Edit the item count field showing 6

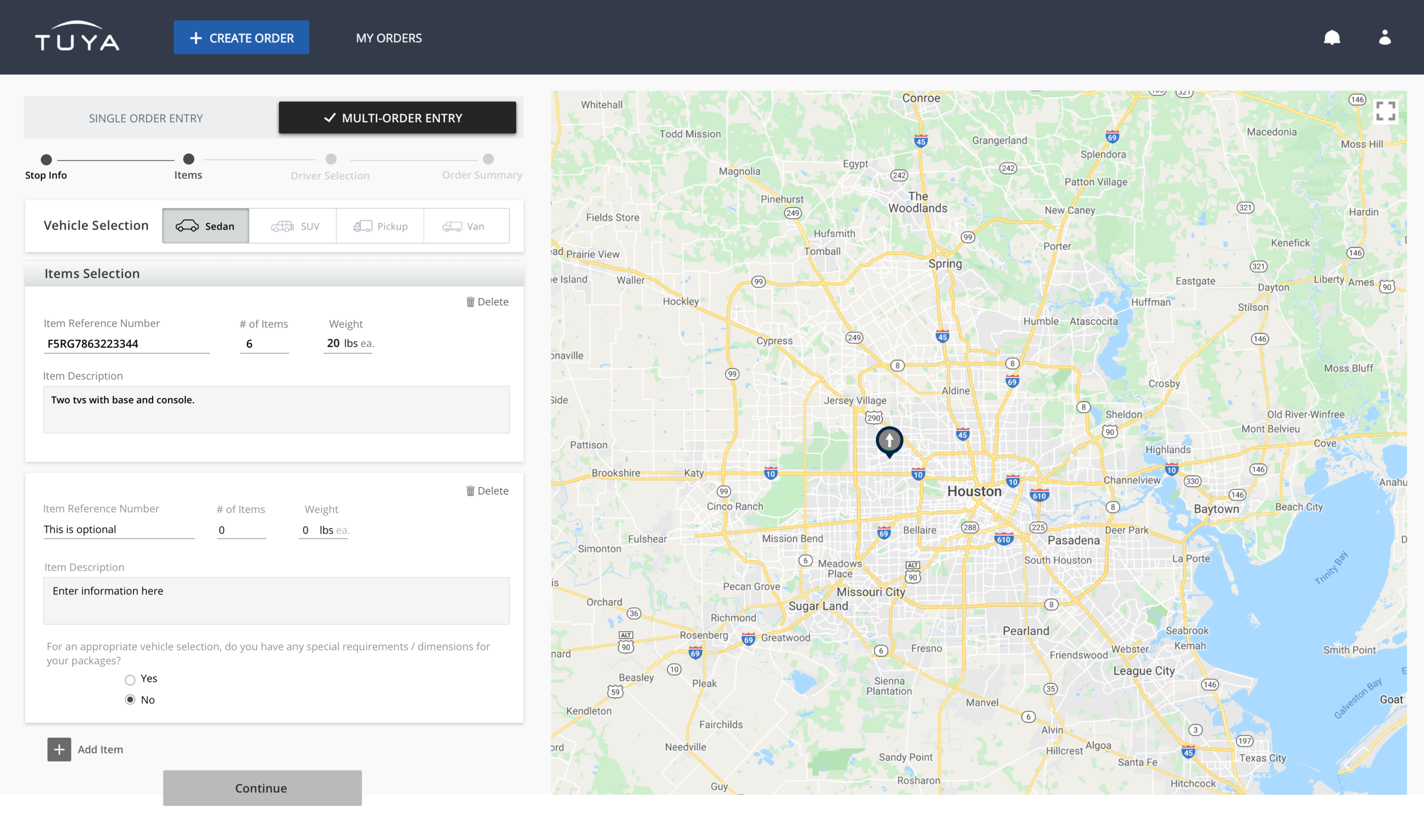(x=264, y=344)
